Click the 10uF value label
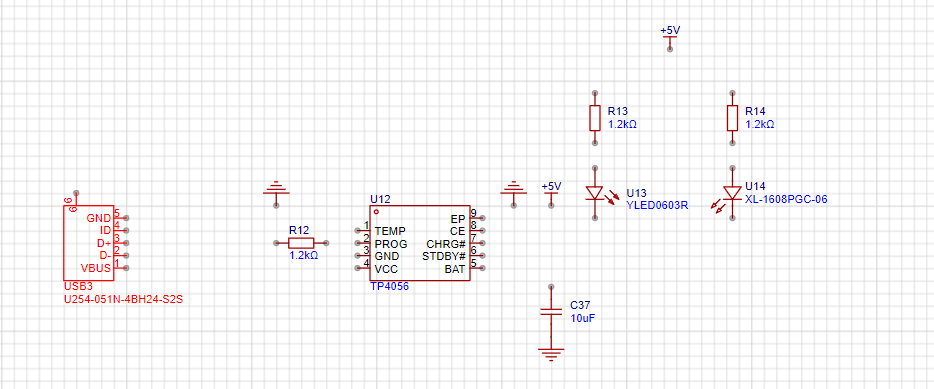Image resolution: width=934 pixels, height=389 pixels. (x=583, y=318)
